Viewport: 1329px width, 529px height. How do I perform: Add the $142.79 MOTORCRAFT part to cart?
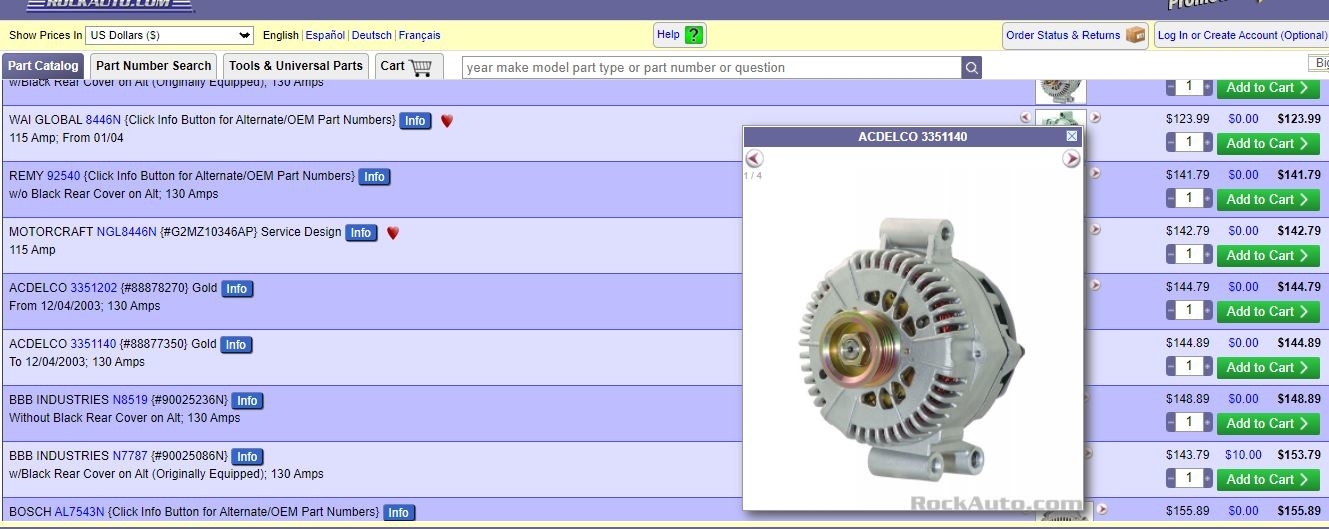1268,255
